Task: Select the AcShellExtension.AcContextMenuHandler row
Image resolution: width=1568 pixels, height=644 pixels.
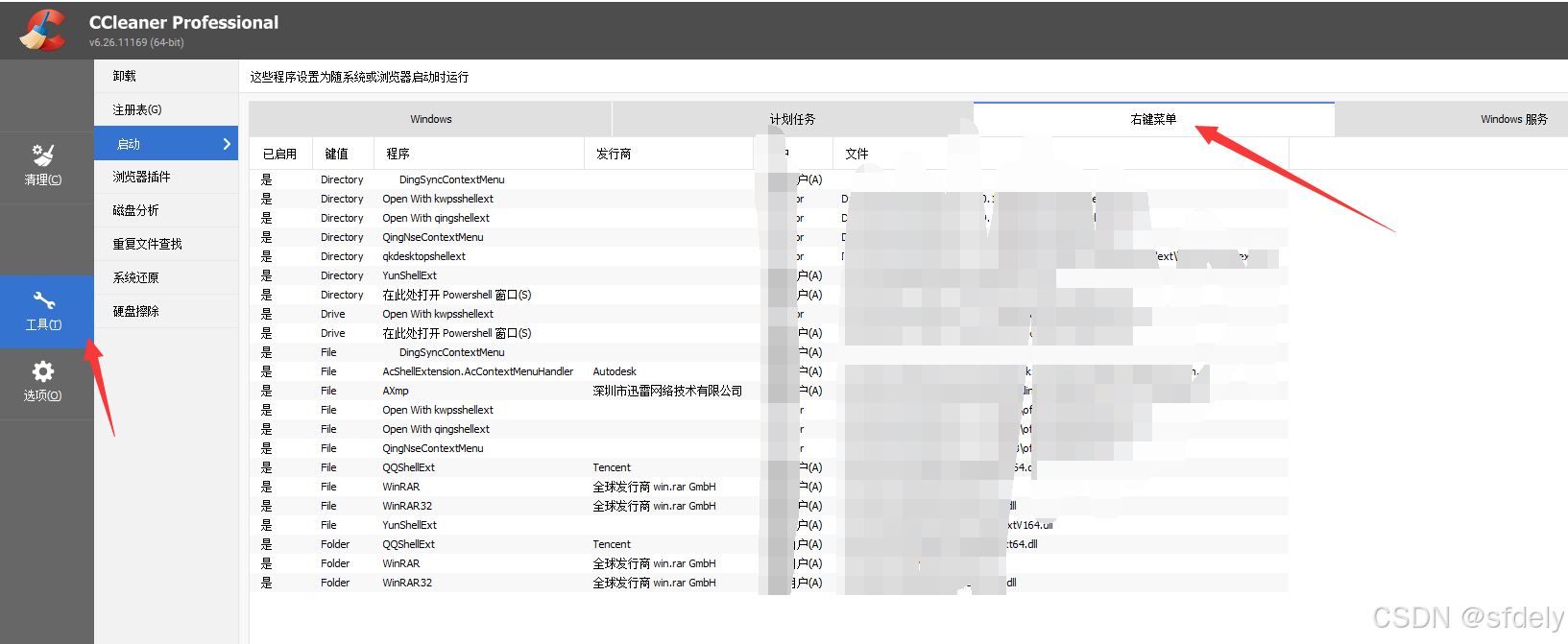Action: tap(477, 371)
